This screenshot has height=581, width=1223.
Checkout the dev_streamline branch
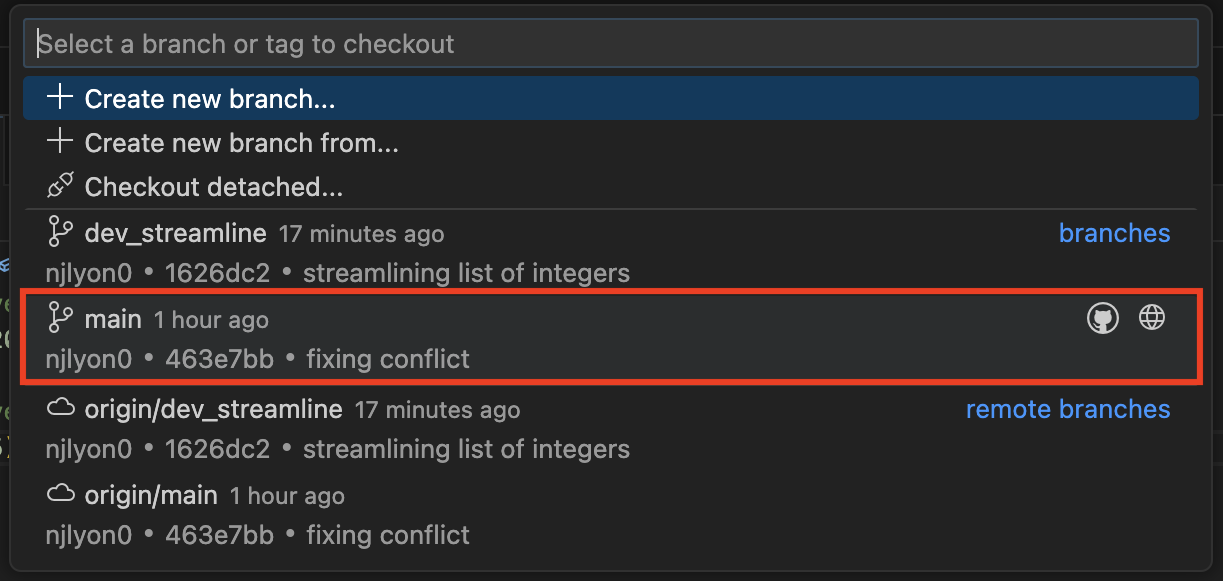coord(176,232)
